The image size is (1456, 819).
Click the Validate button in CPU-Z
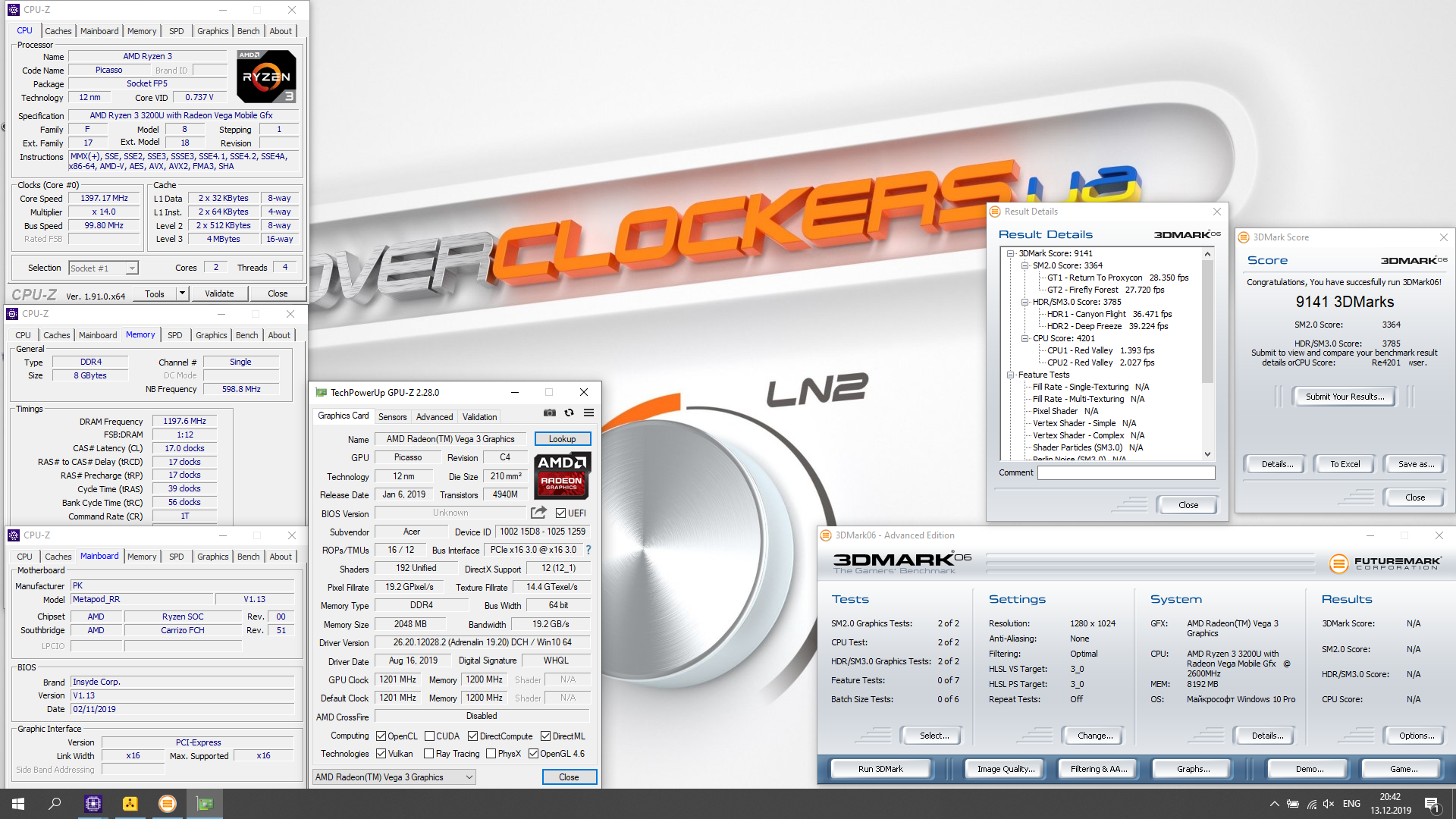tap(219, 293)
